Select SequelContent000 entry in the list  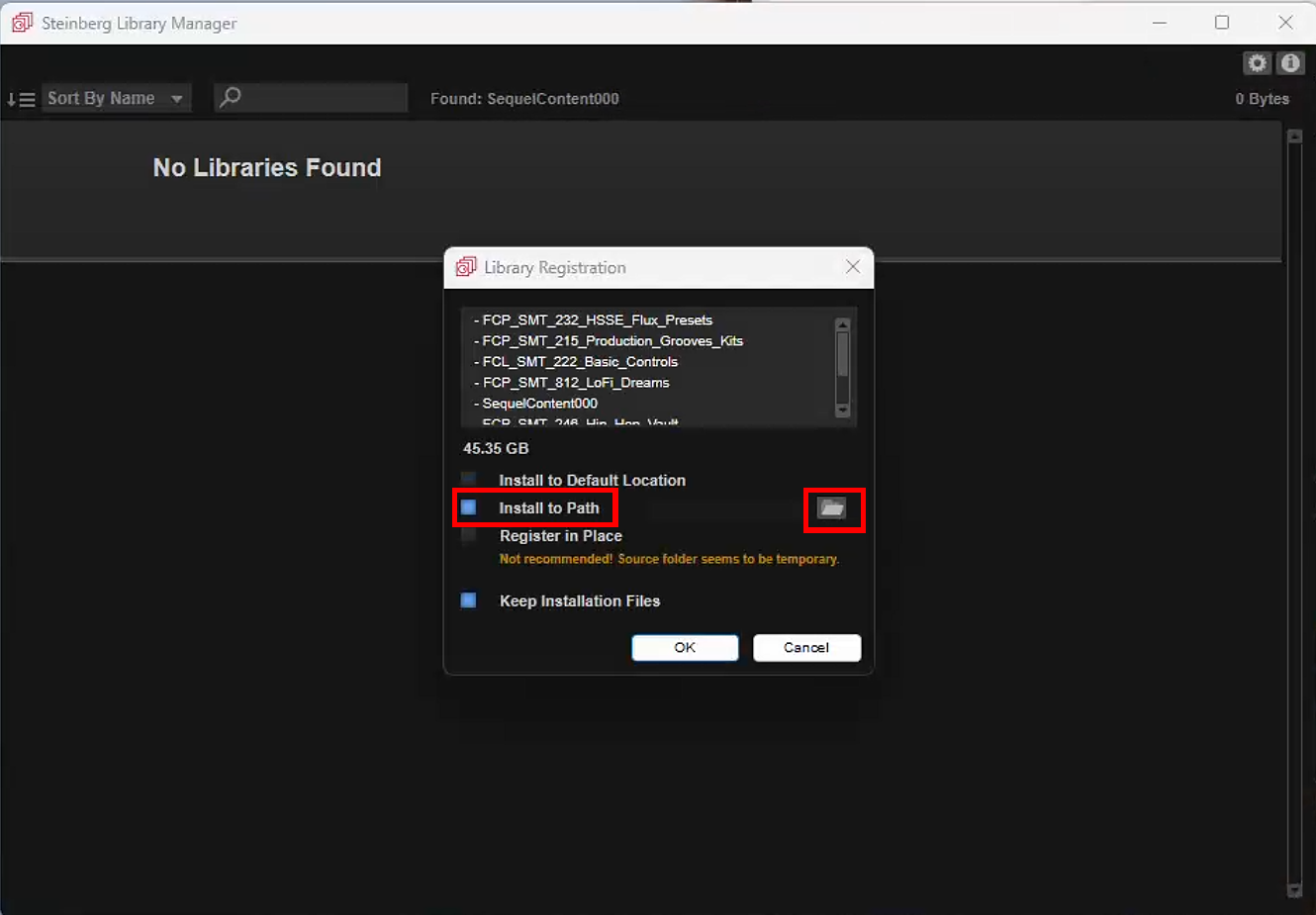535,404
